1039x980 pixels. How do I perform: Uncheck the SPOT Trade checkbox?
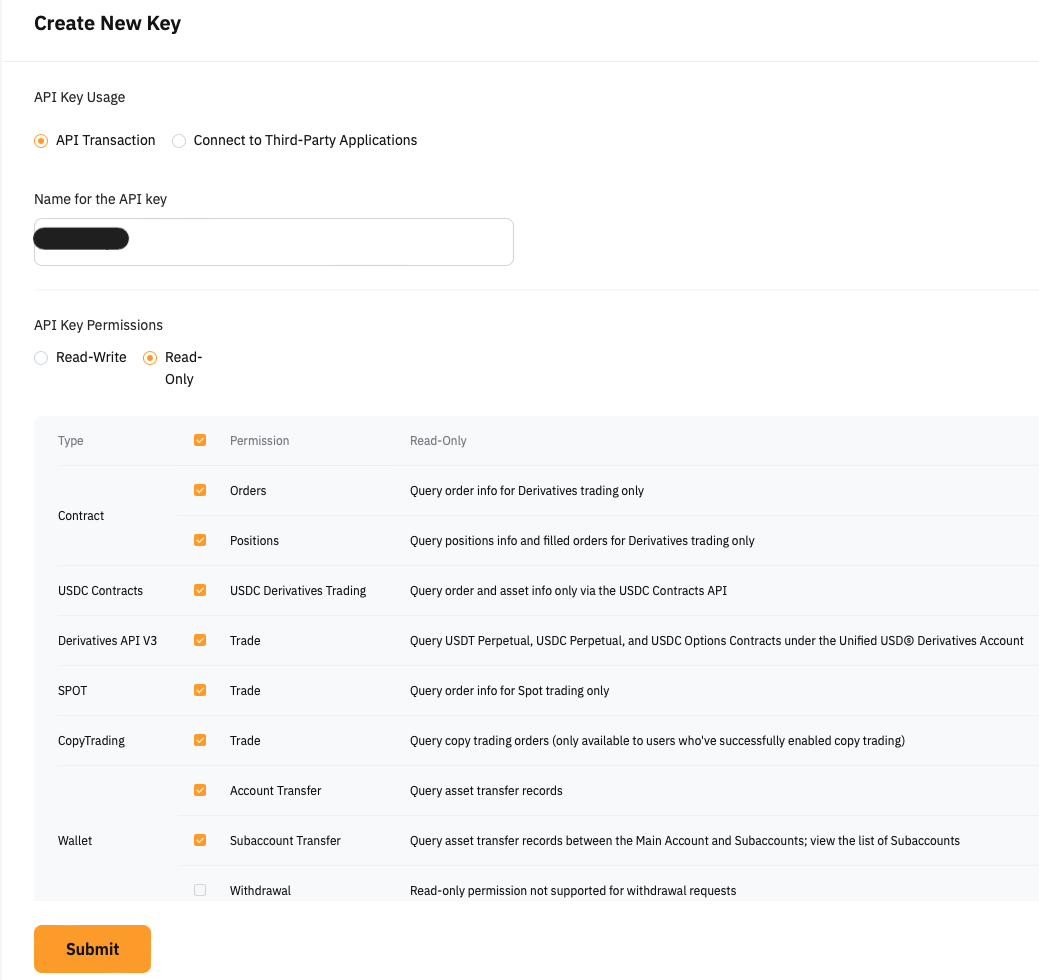pyautogui.click(x=200, y=690)
